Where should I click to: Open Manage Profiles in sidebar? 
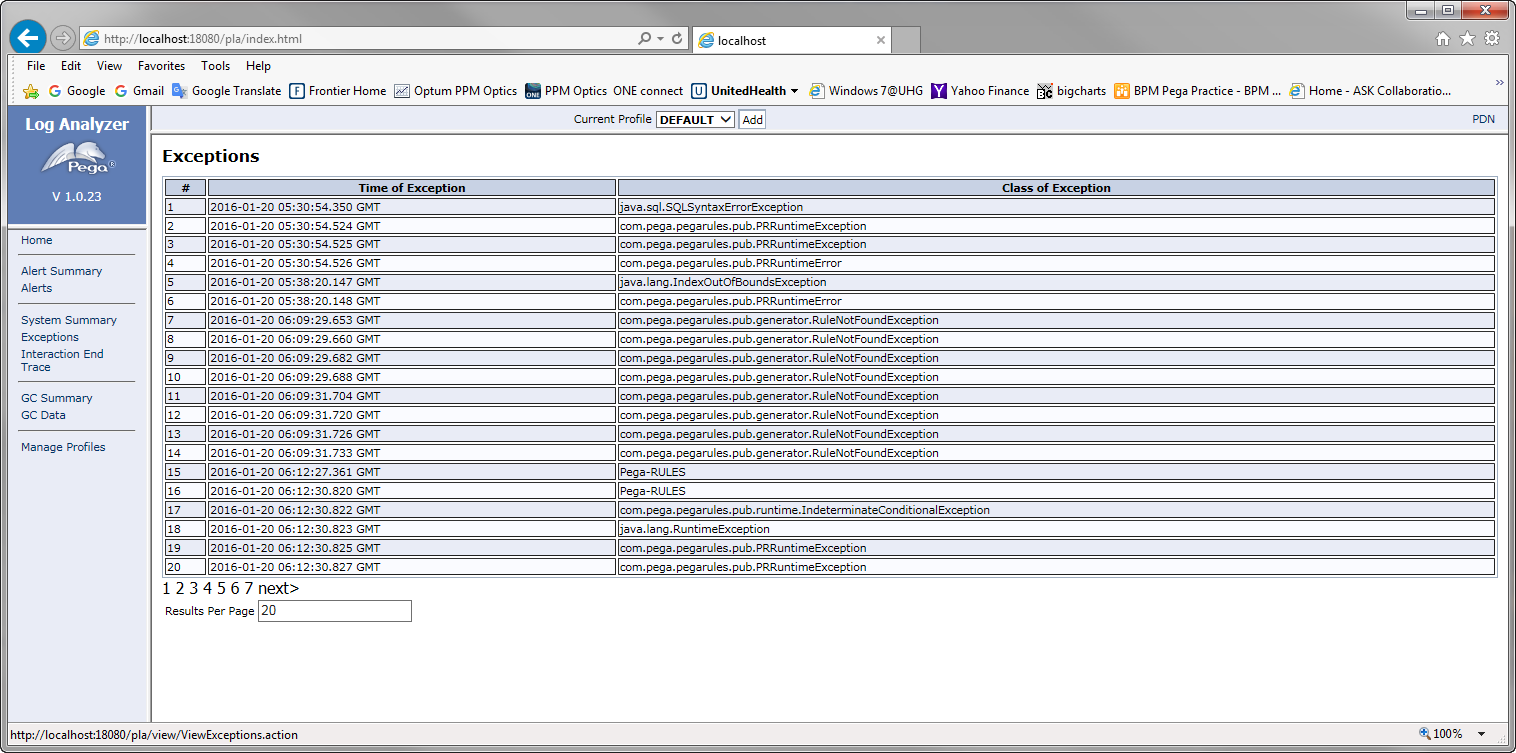click(x=63, y=447)
